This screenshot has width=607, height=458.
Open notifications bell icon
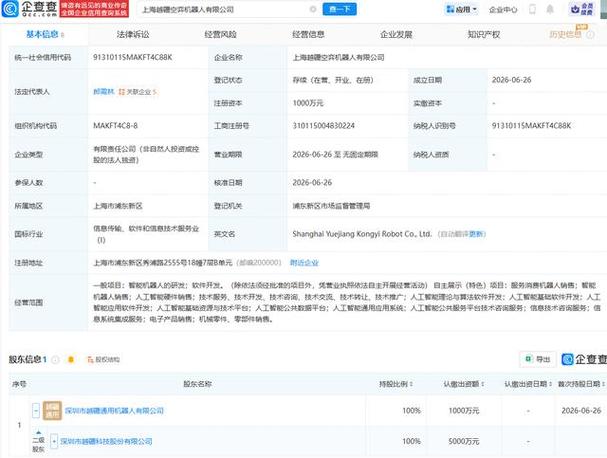pos(550,9)
